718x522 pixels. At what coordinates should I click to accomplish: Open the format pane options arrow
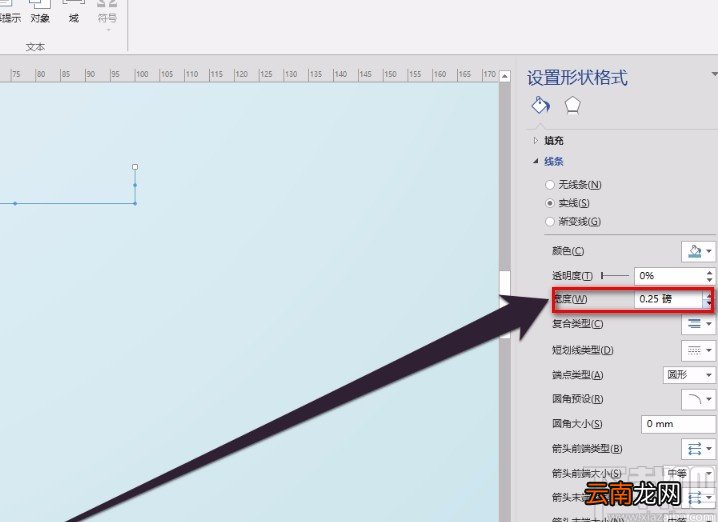click(x=714, y=74)
